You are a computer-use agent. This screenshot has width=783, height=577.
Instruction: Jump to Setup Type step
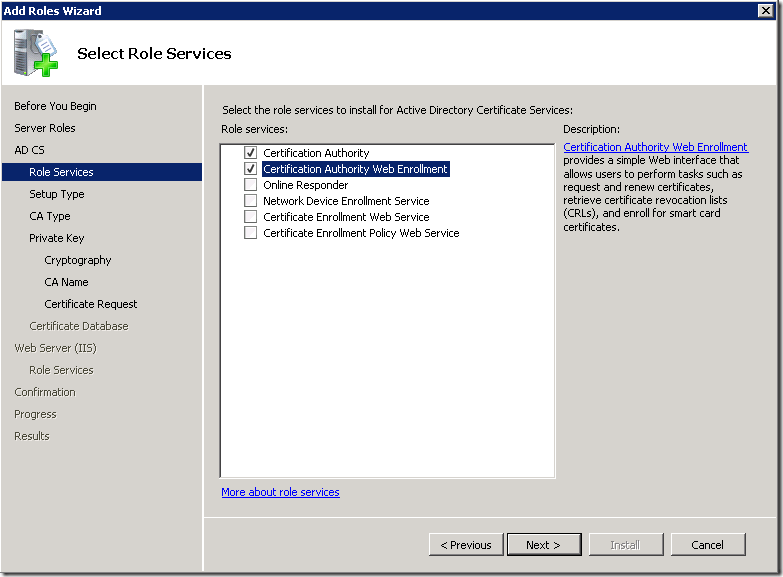pos(56,194)
